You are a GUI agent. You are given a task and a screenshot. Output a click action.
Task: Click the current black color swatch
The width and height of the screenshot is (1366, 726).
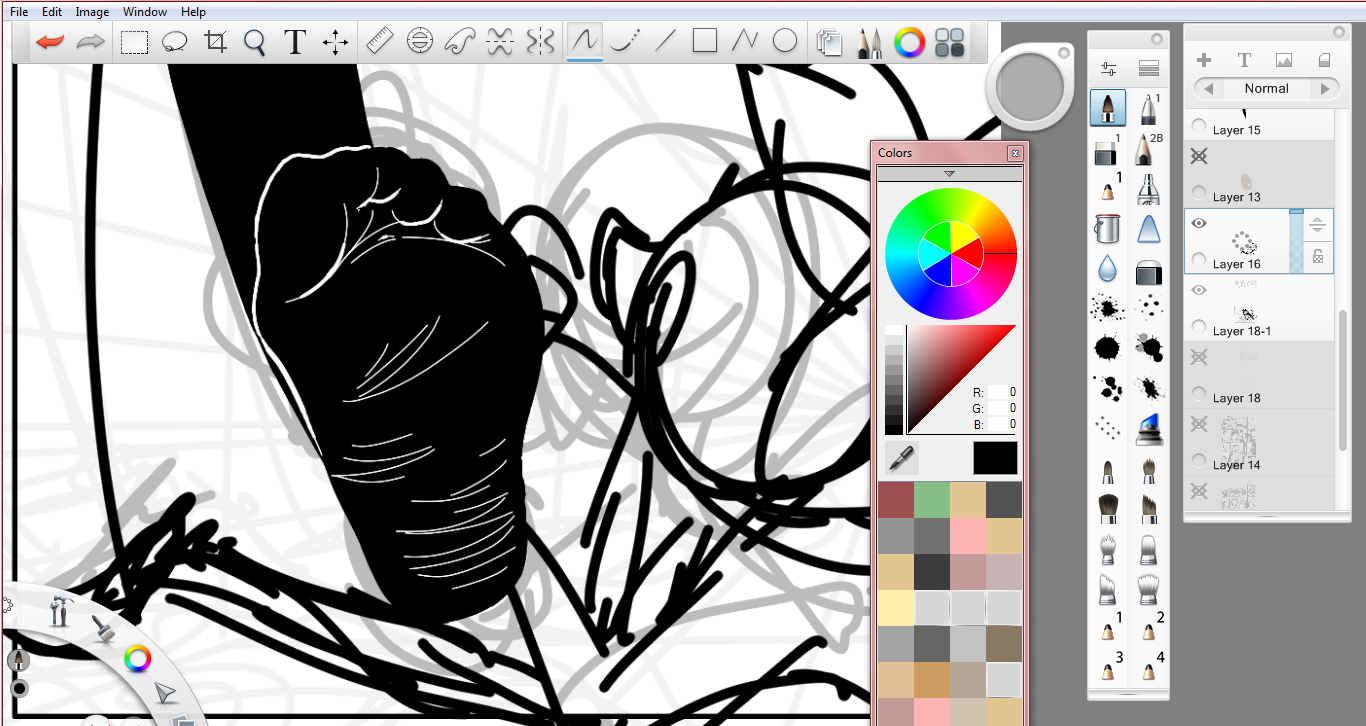(x=995, y=459)
